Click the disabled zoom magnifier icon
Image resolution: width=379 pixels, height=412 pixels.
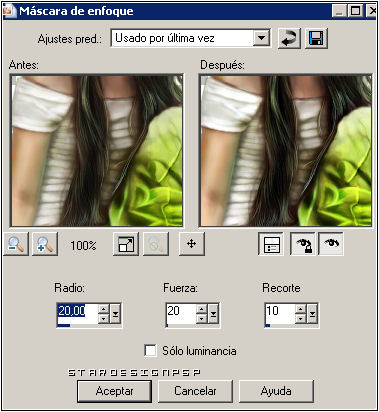coord(156,244)
